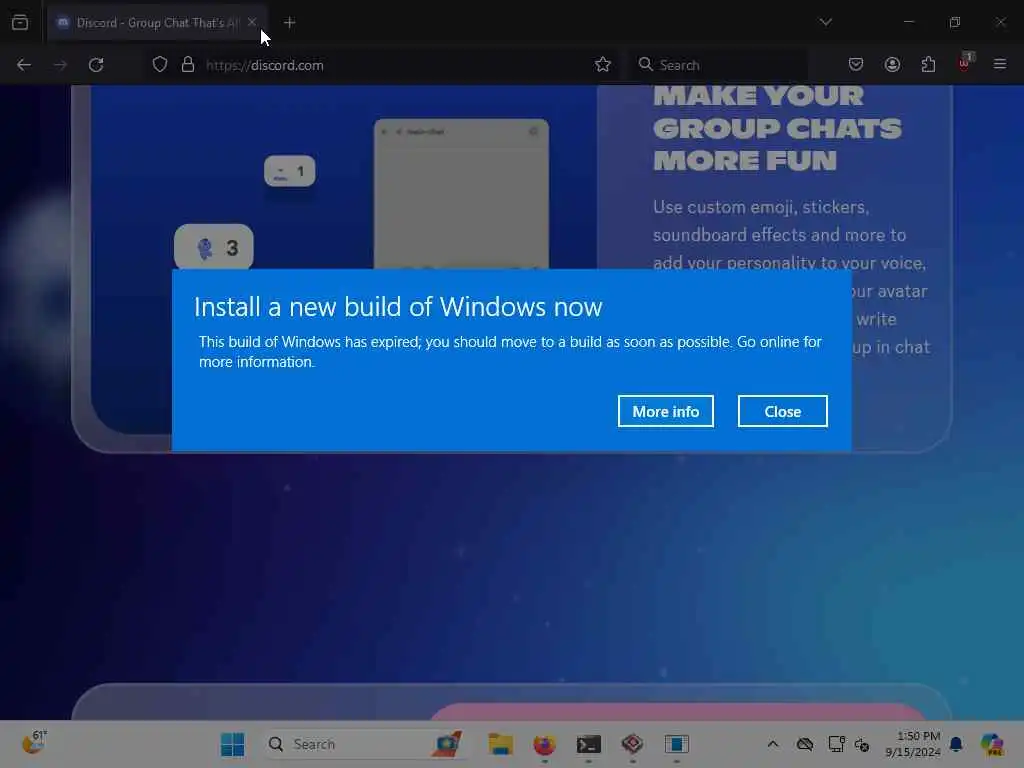Open the tracking protection shield icon
Screen dimensions: 1024x768
tap(160, 65)
